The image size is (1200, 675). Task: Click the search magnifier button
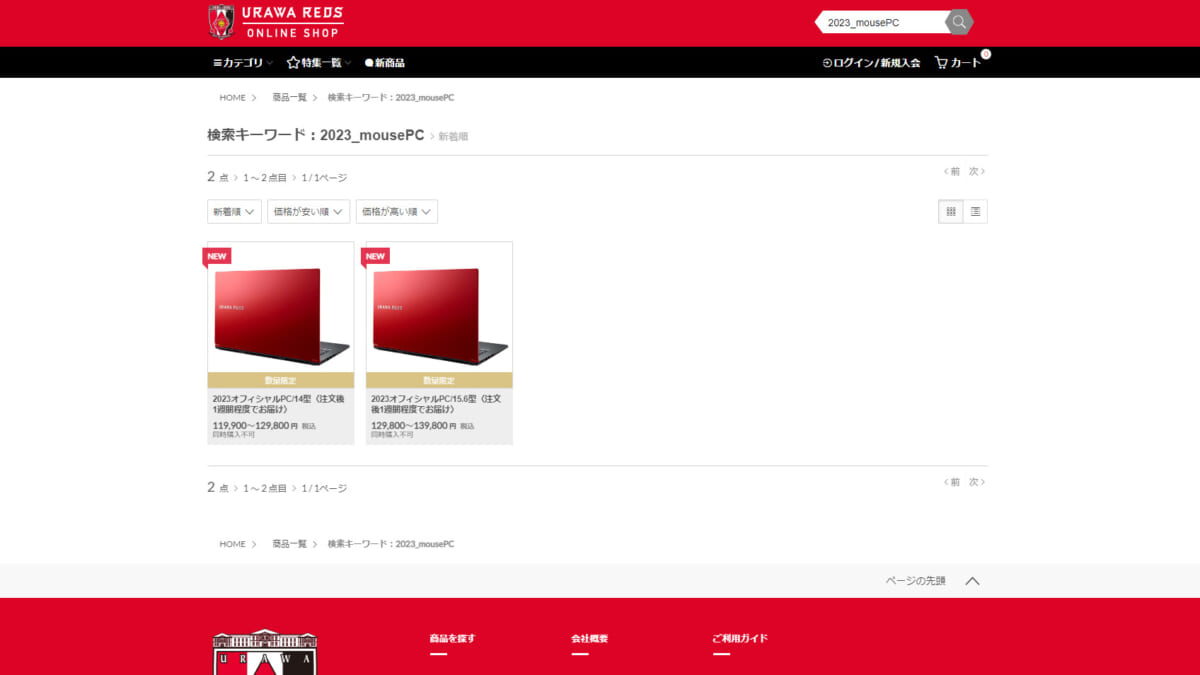point(959,22)
